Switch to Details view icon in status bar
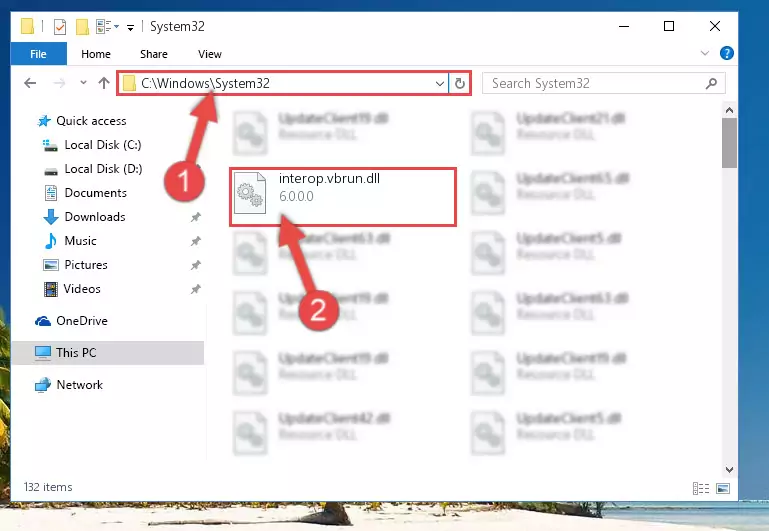This screenshot has width=769, height=531. point(701,488)
